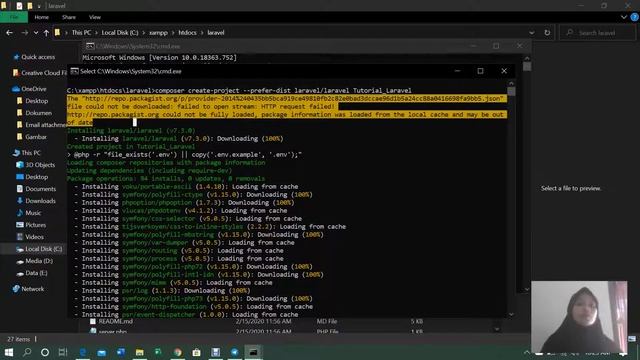The width and height of the screenshot is (640, 360).
Task: Go back using the Explorer back arrow
Action: [9, 33]
